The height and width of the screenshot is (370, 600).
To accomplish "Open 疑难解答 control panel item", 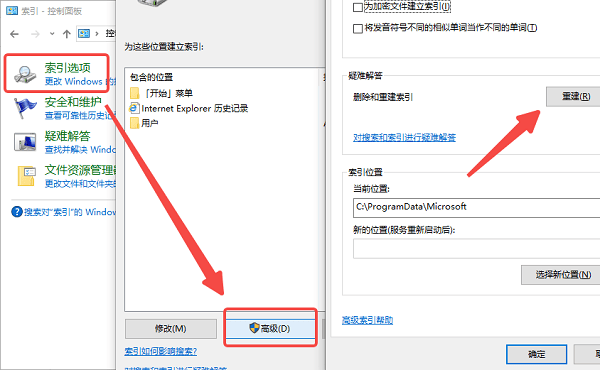I will [67, 136].
